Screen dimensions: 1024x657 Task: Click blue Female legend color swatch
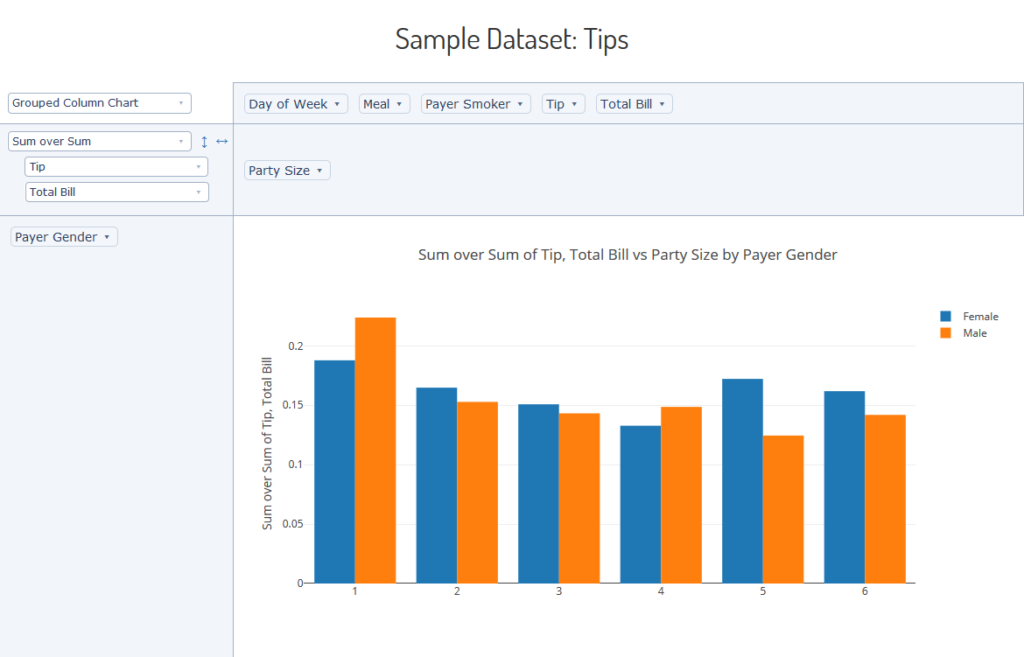[946, 316]
